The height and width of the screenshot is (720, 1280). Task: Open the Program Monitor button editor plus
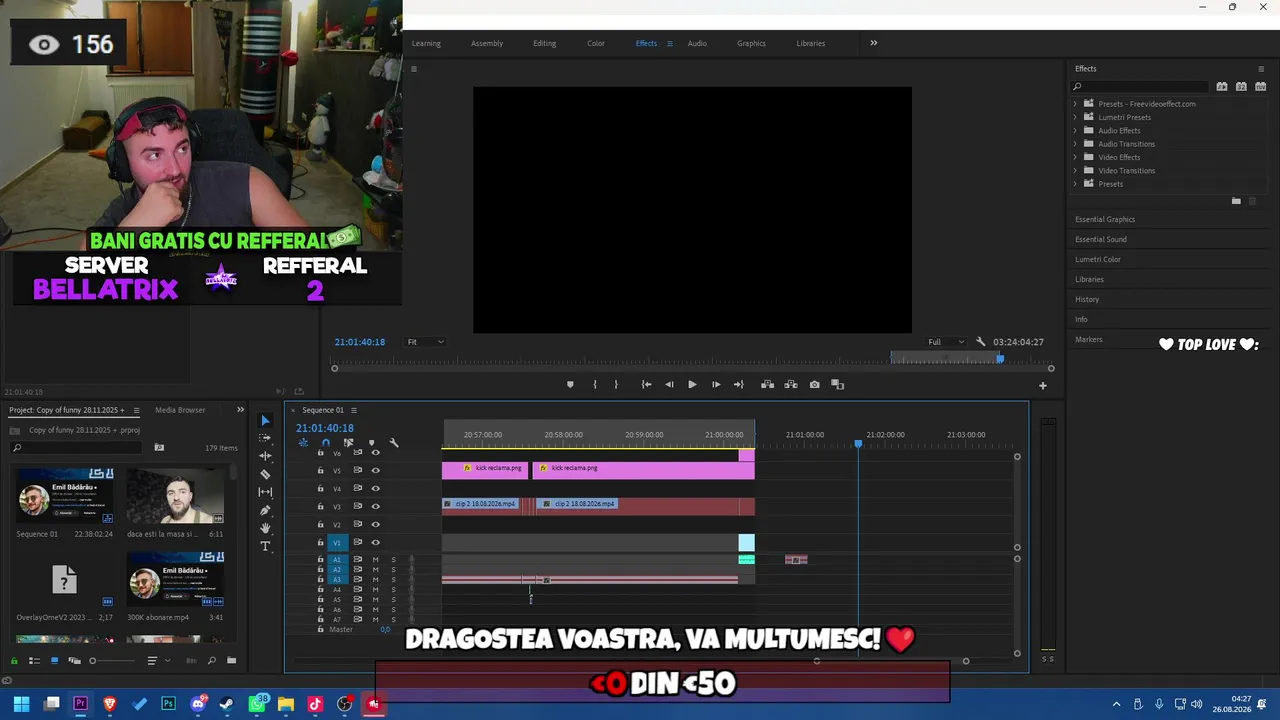click(1042, 386)
